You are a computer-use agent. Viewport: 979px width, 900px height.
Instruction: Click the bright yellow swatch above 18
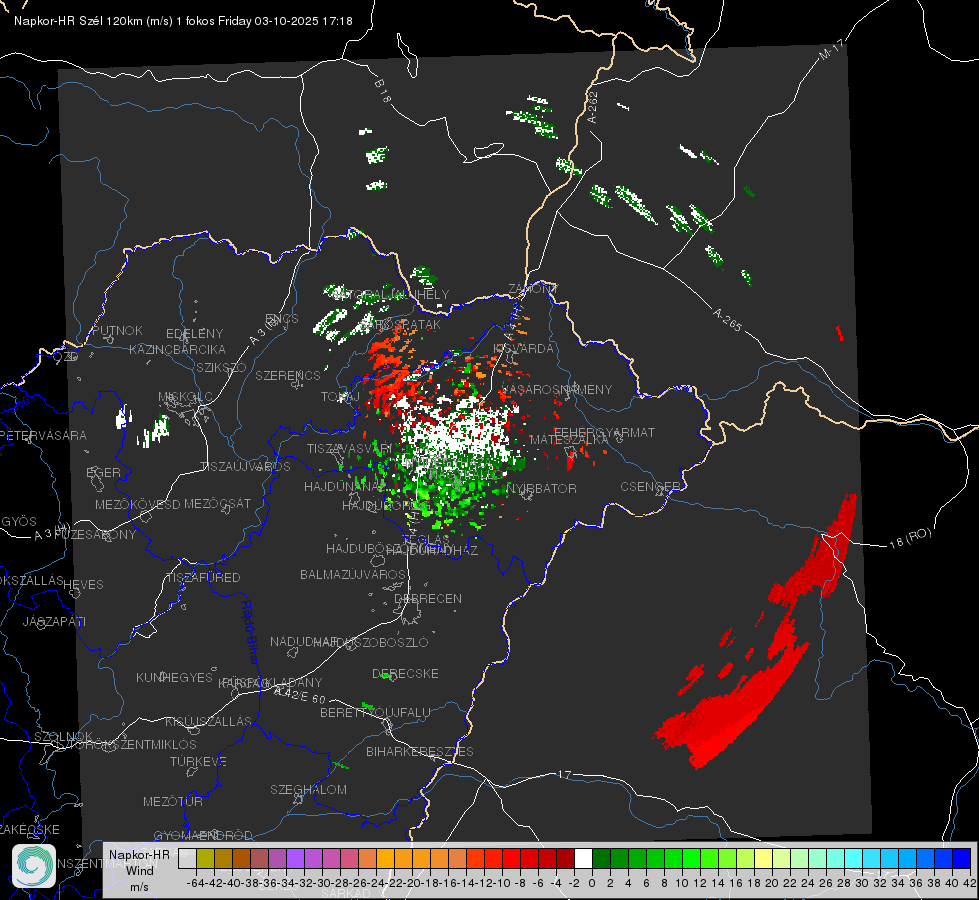coord(764,858)
